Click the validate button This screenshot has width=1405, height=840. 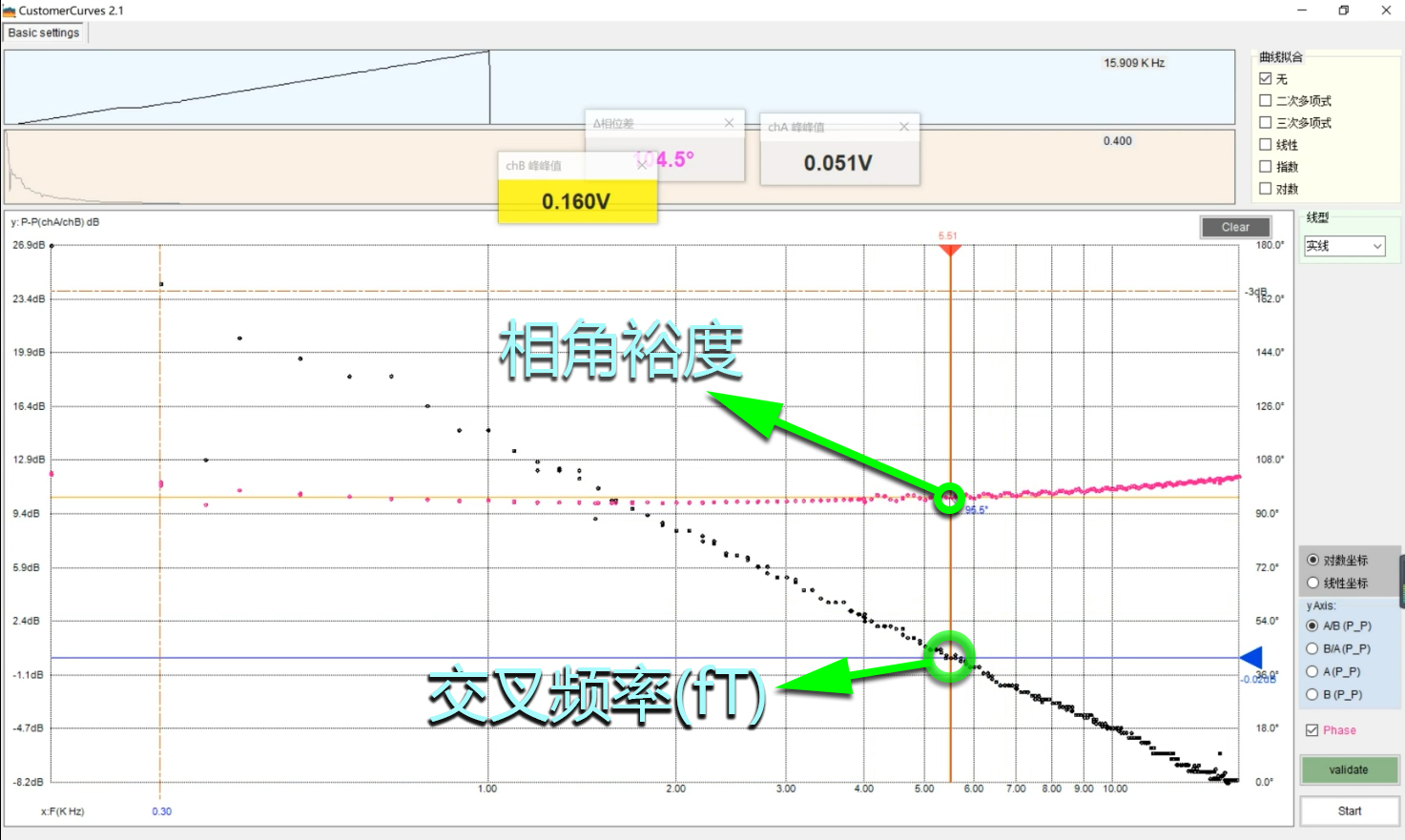click(x=1349, y=769)
